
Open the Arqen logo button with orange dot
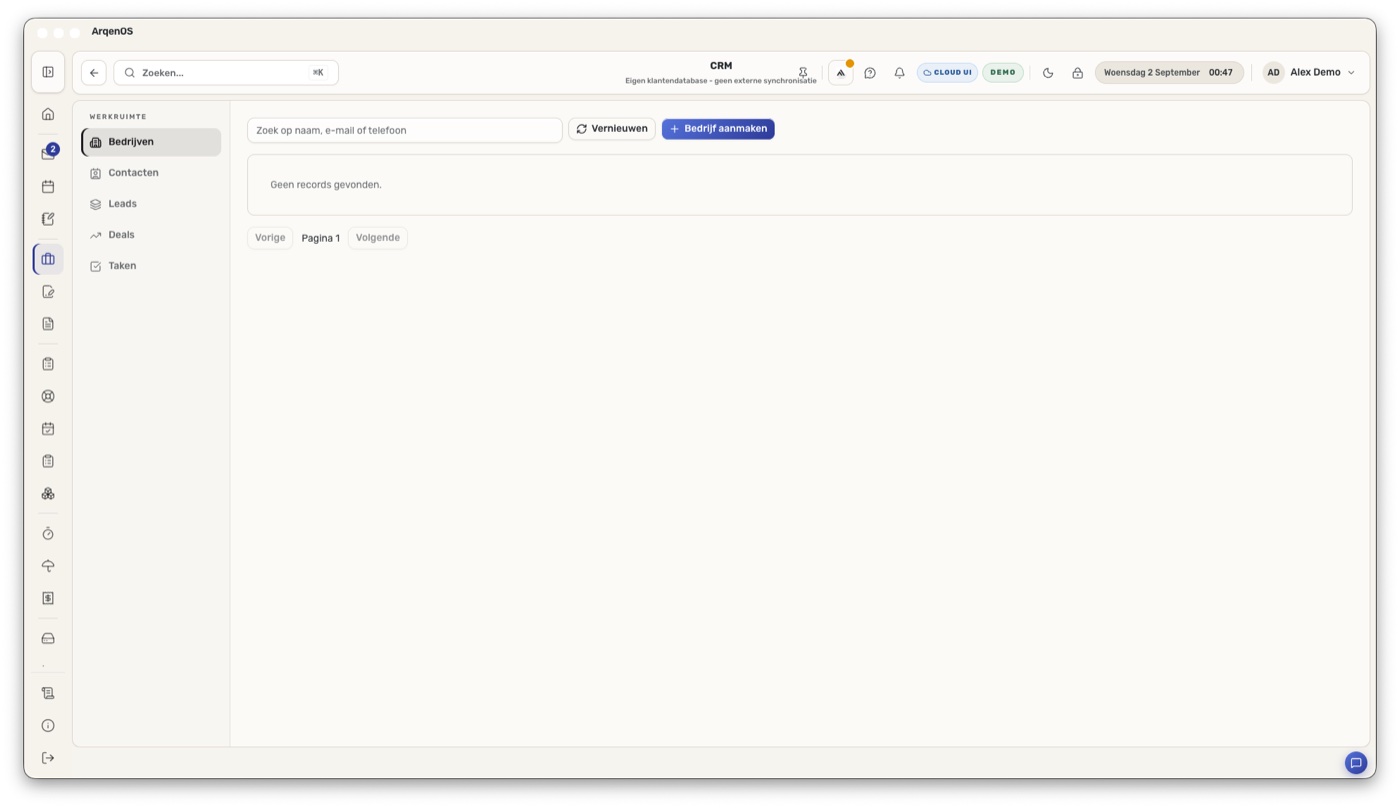click(x=841, y=72)
